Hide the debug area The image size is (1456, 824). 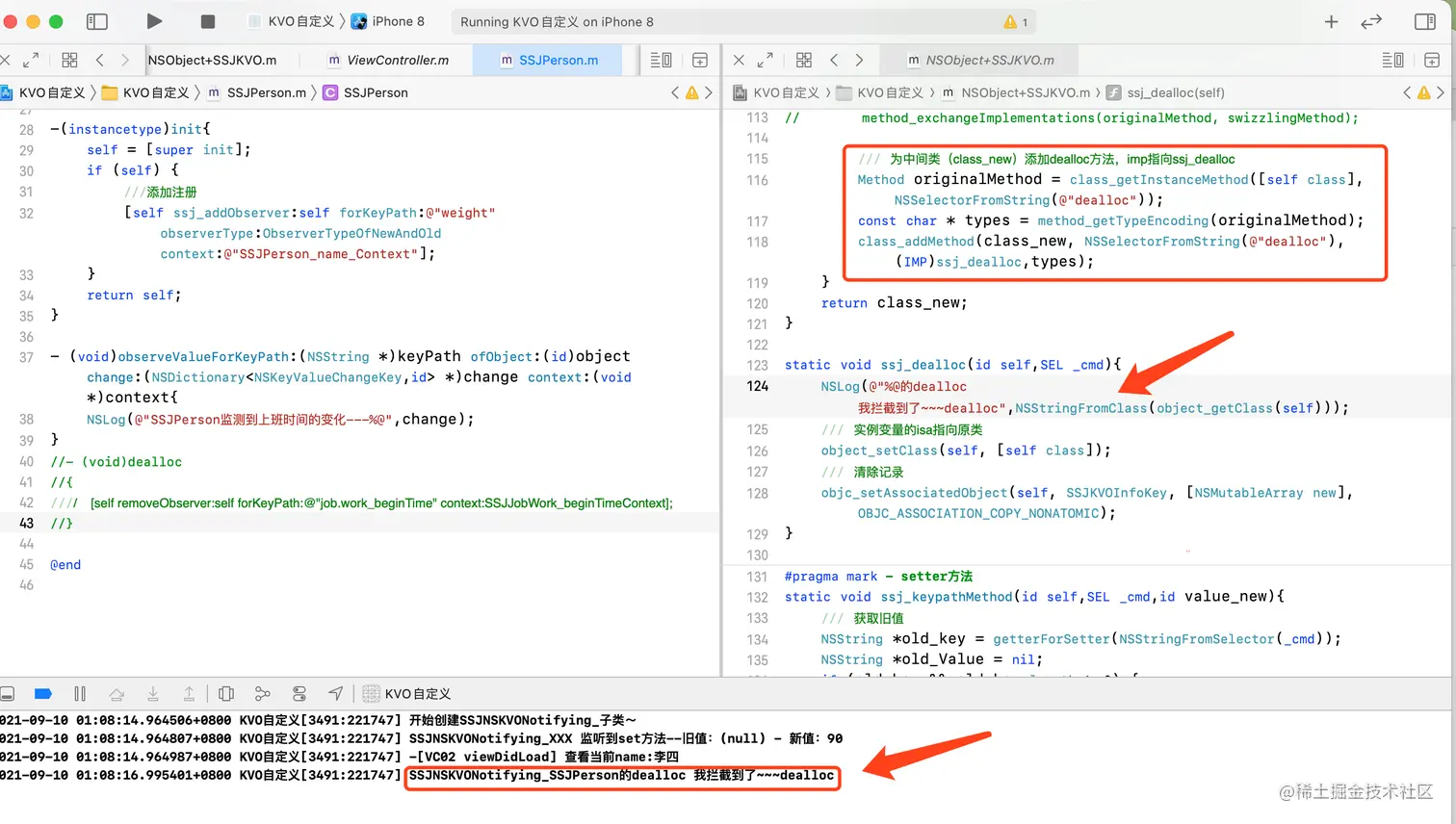[x=7, y=693]
